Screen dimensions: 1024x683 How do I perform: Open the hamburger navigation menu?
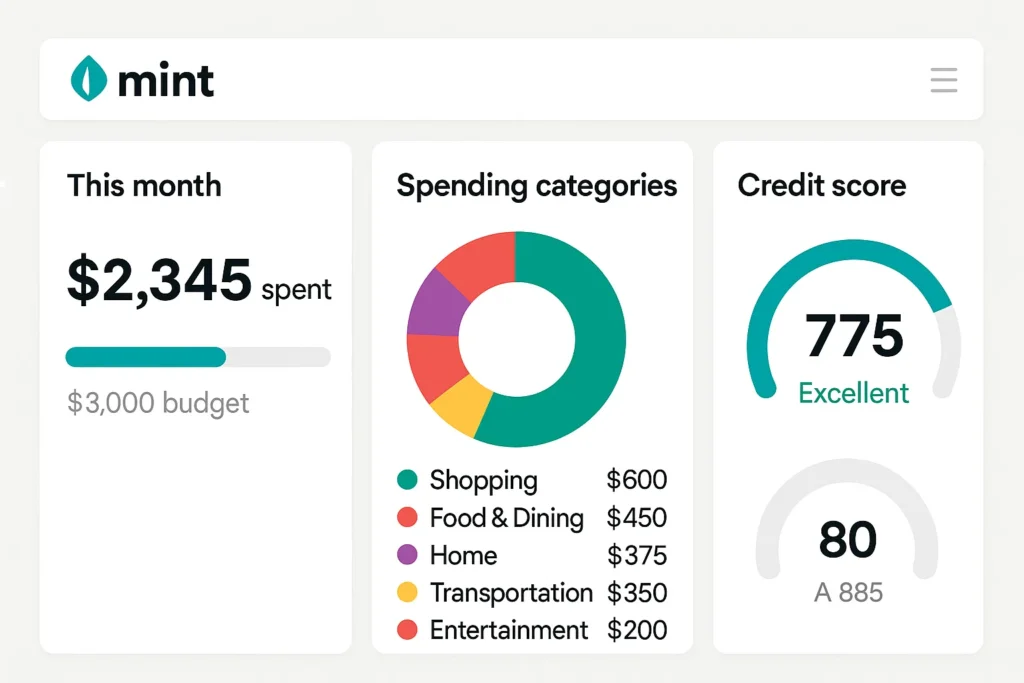[943, 80]
